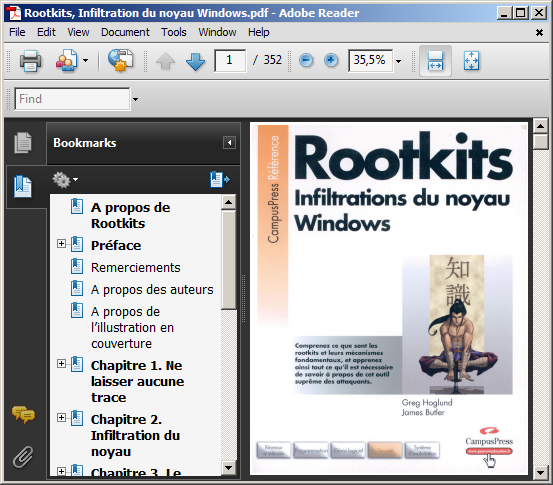The width and height of the screenshot is (553, 485).
Task: Select 'Chapitre 1. Ne laisser aucune trace'
Action: click(138, 382)
